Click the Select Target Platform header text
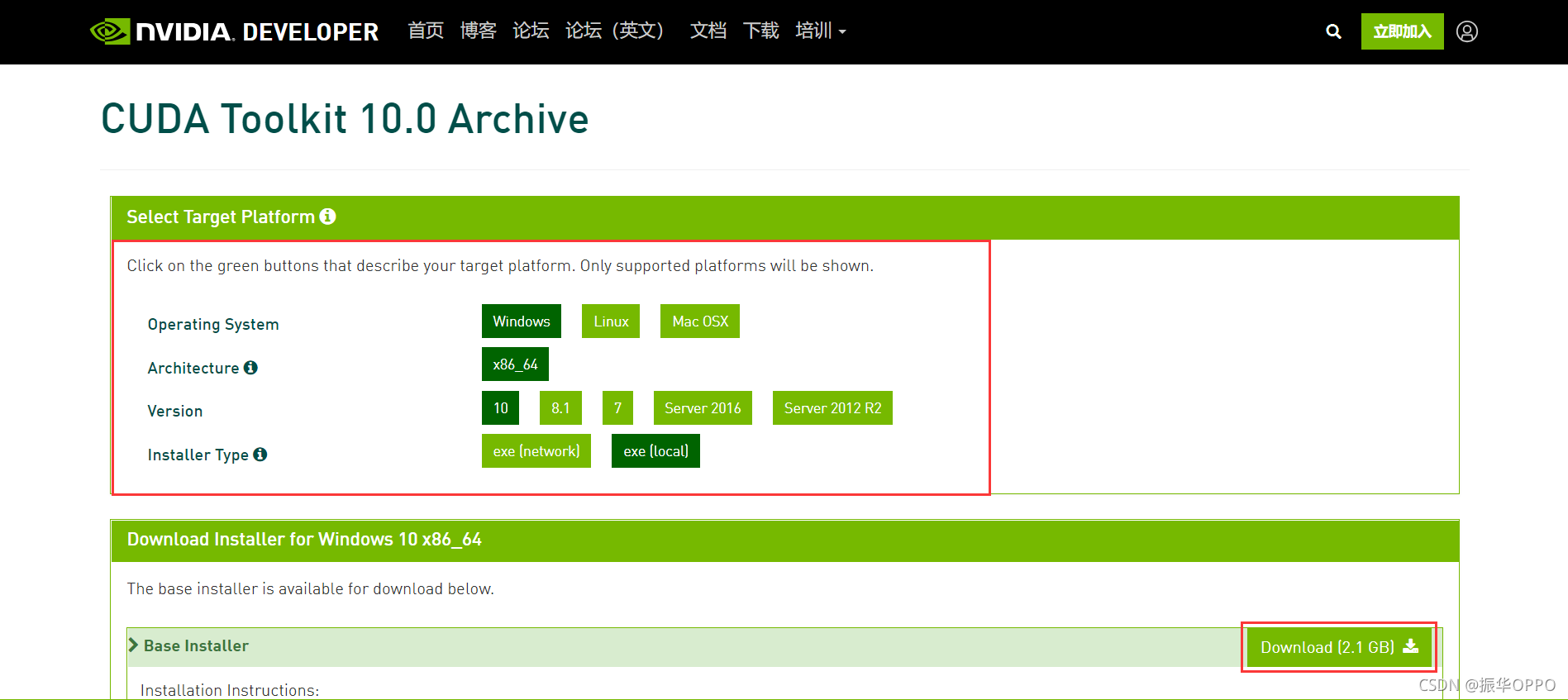Screen dimensions: 1568x700 click(x=221, y=217)
